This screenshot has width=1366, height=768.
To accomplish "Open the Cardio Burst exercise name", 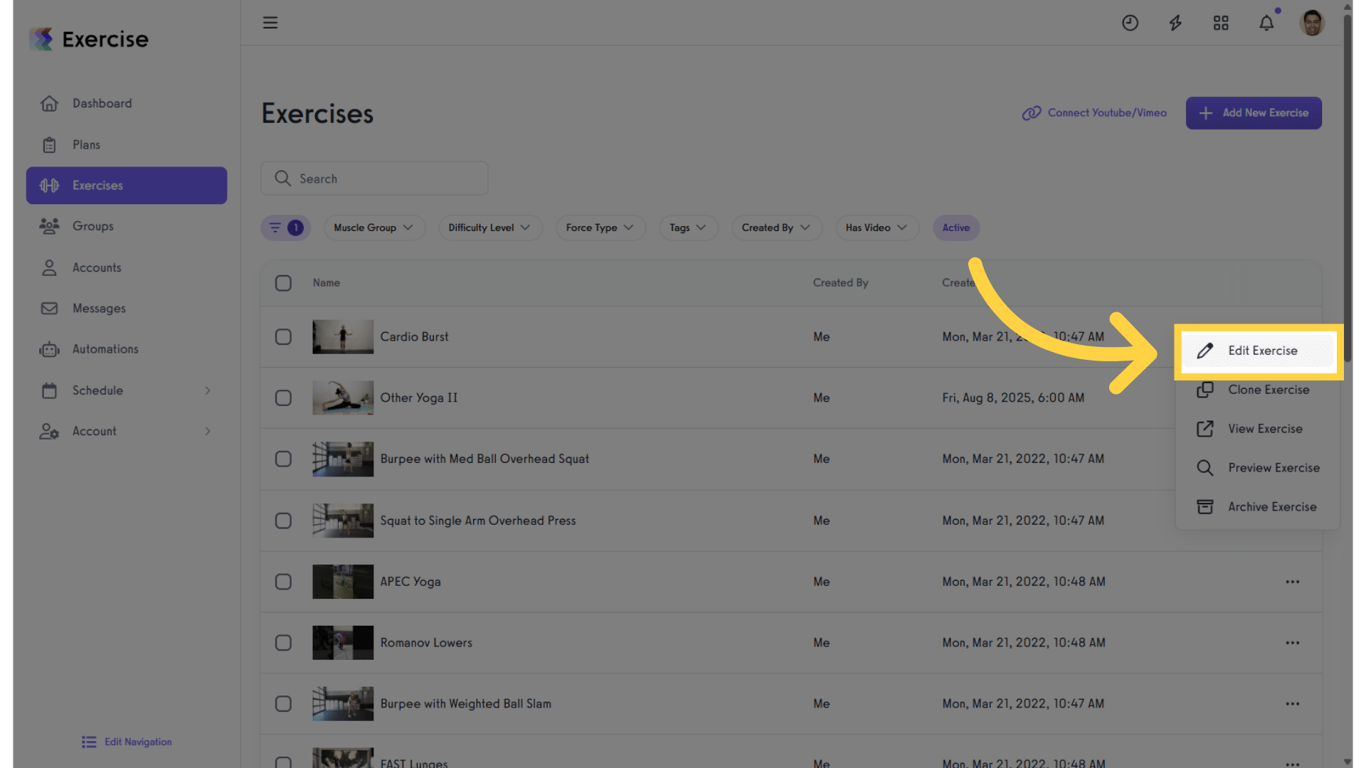I will click(x=414, y=337).
